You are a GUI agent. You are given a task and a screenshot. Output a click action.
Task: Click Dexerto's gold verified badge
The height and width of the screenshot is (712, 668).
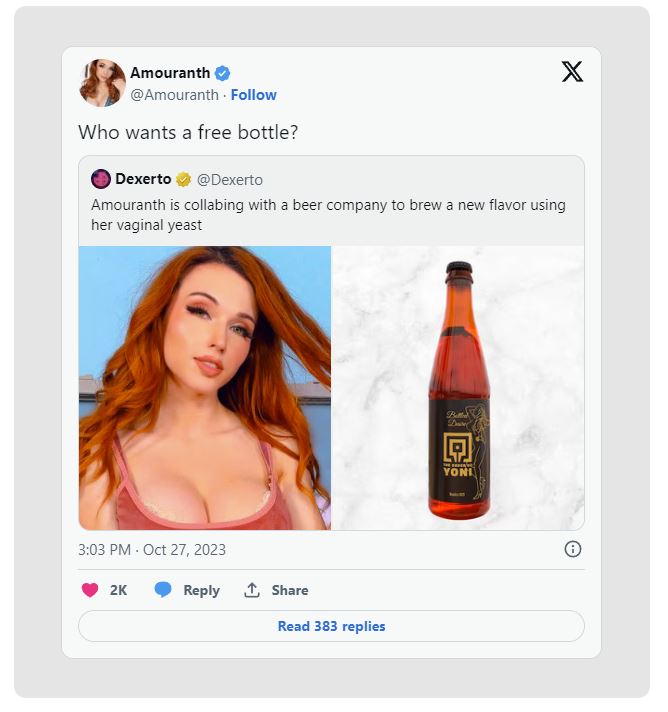click(183, 179)
